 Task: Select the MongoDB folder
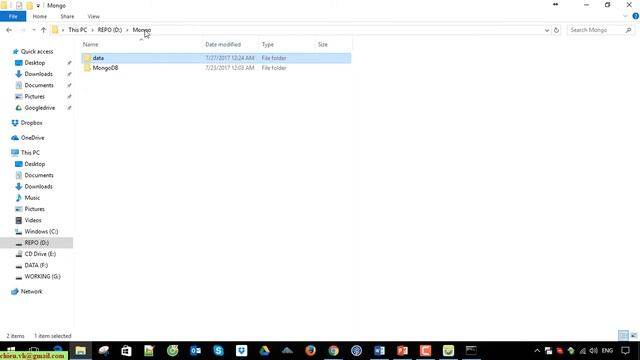(x=216, y=68)
